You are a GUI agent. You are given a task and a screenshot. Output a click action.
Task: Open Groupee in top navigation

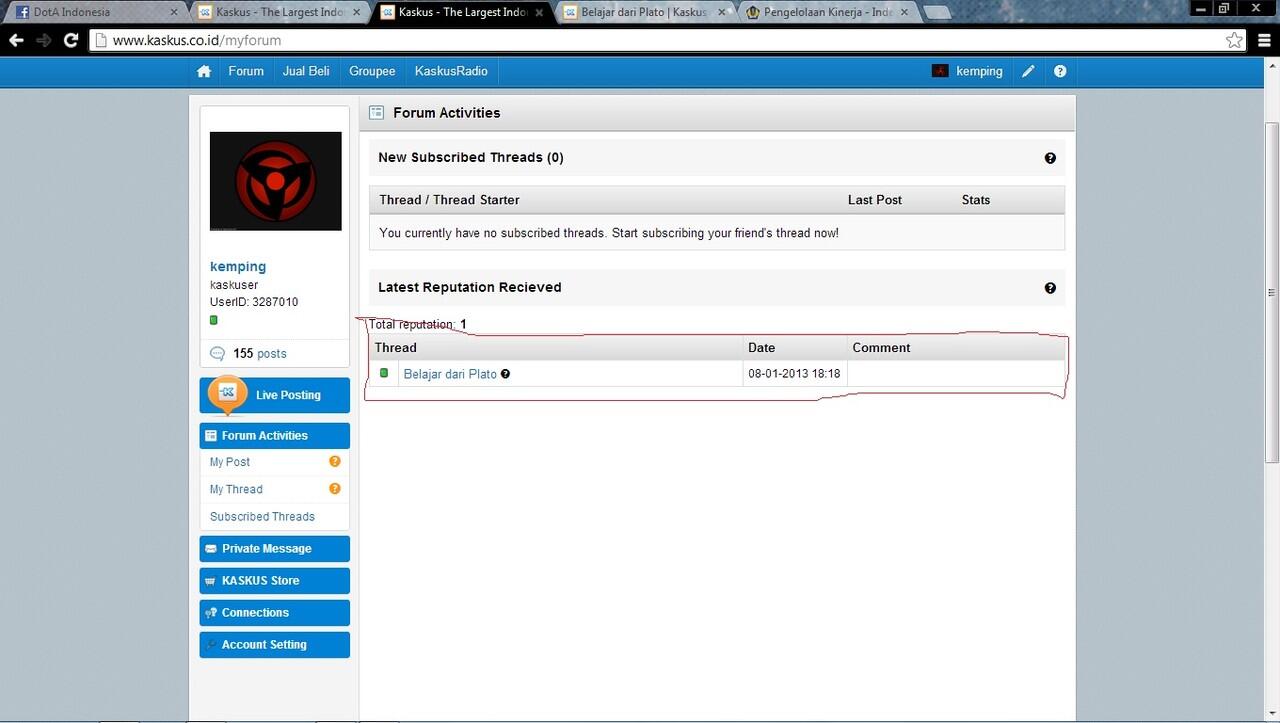tap(372, 71)
